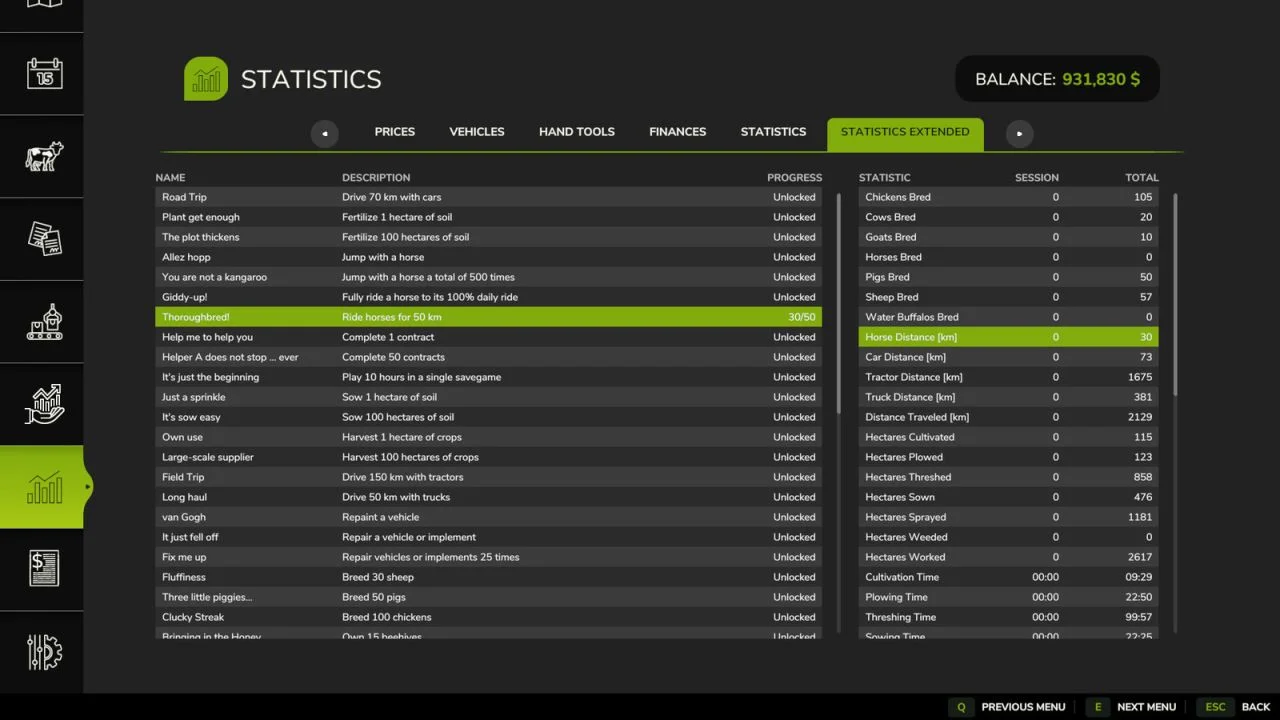Click the Q Previous Menu button
The width and height of the screenshot is (1280, 720).
(x=1008, y=707)
